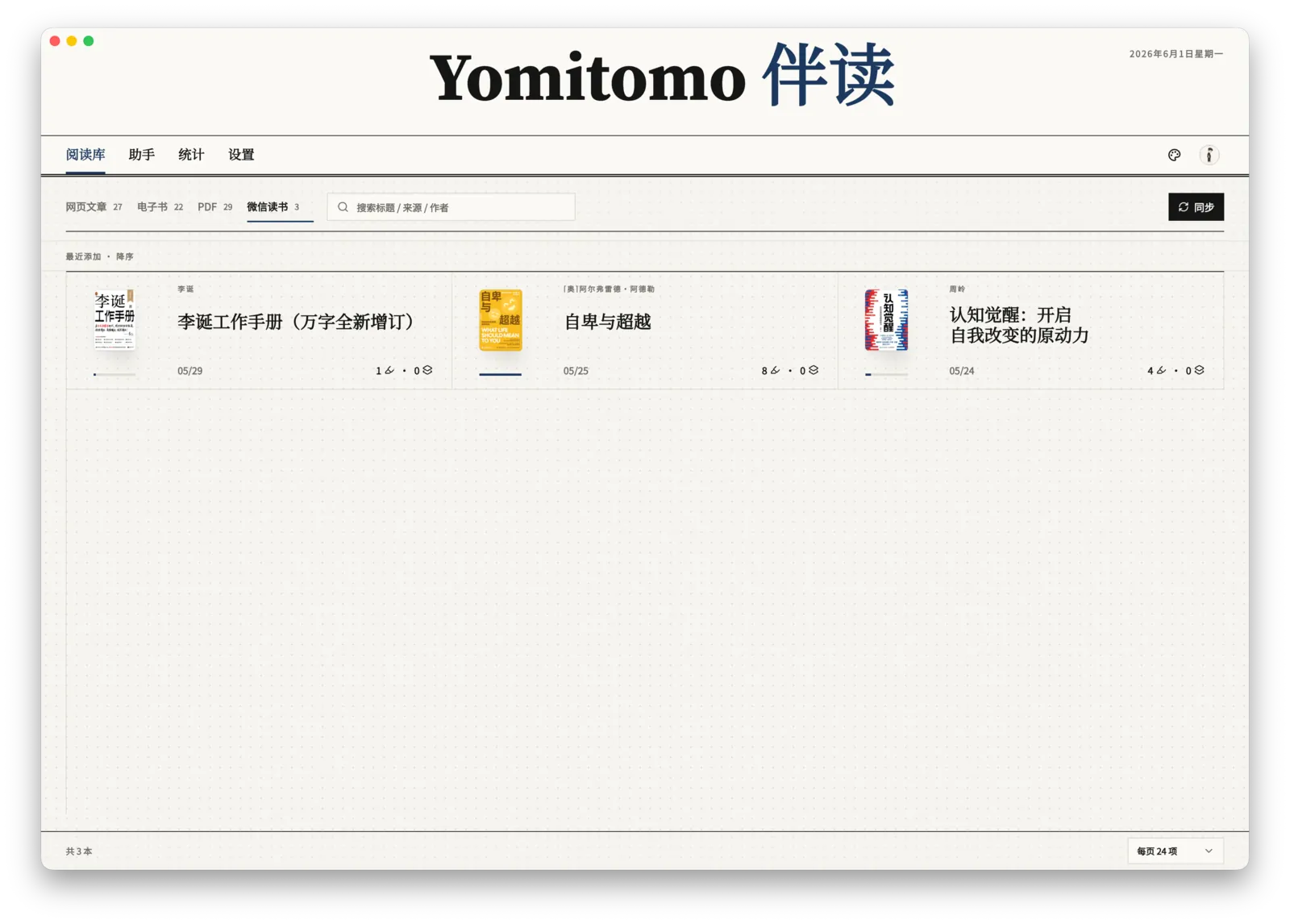Open the theme palette icon
Image resolution: width=1290 pixels, height=924 pixels.
(1174, 155)
